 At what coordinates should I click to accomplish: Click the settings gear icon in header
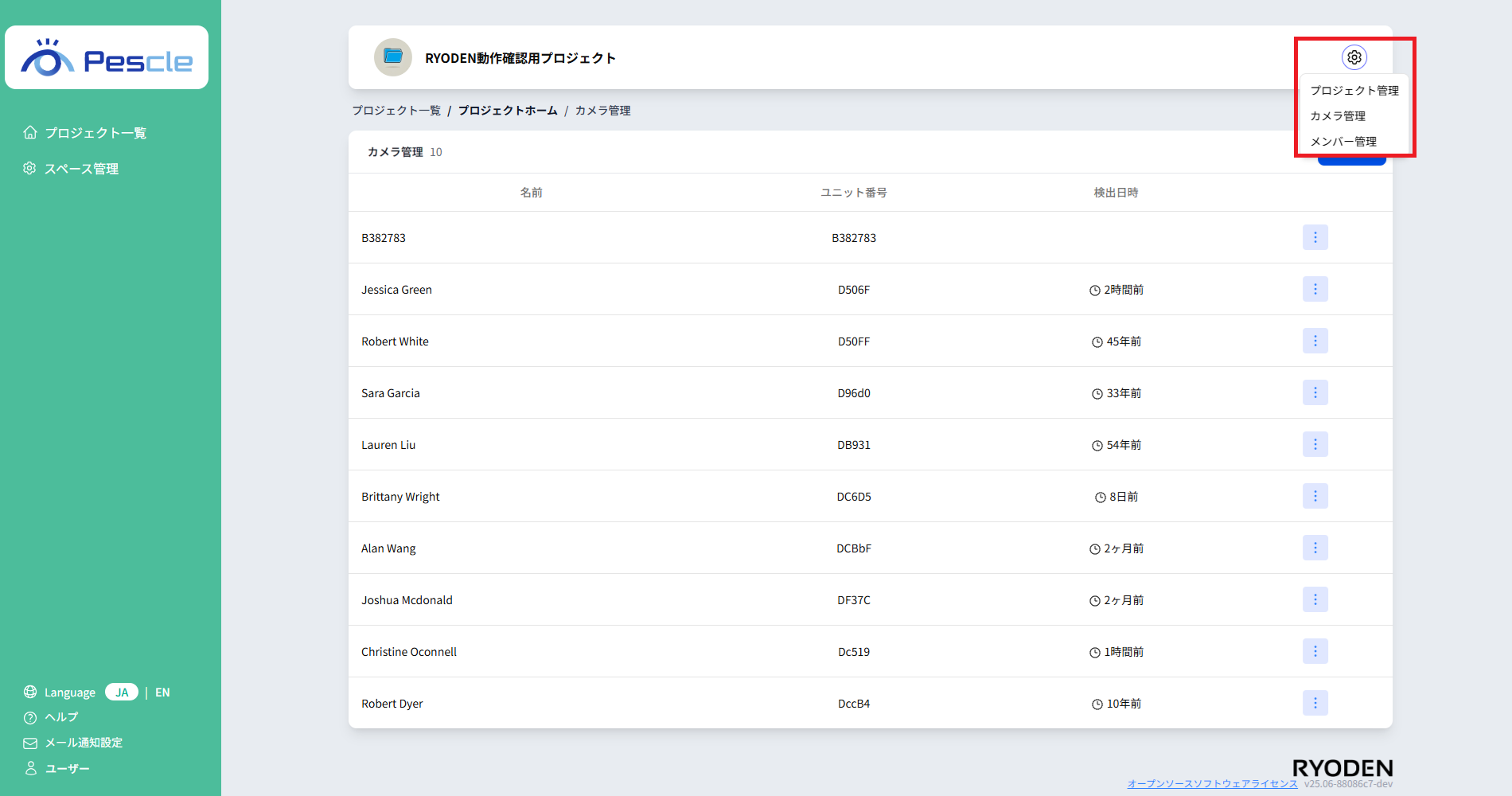click(x=1354, y=57)
